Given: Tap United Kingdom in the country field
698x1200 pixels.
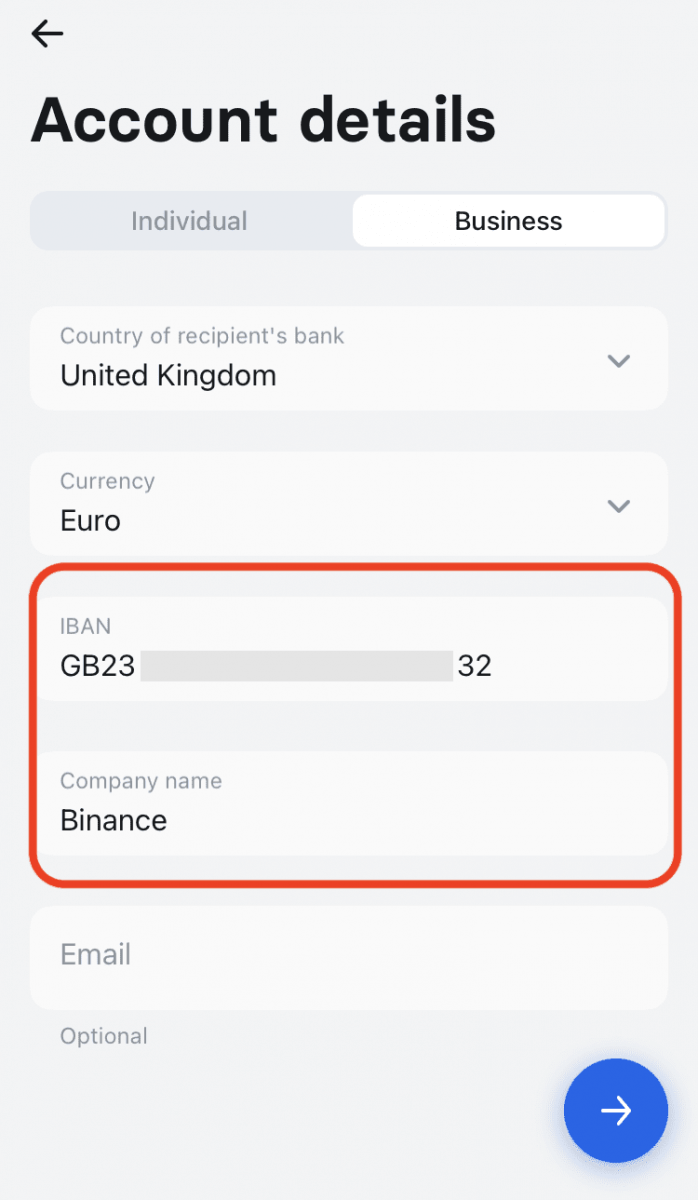Looking at the screenshot, I should point(167,376).
